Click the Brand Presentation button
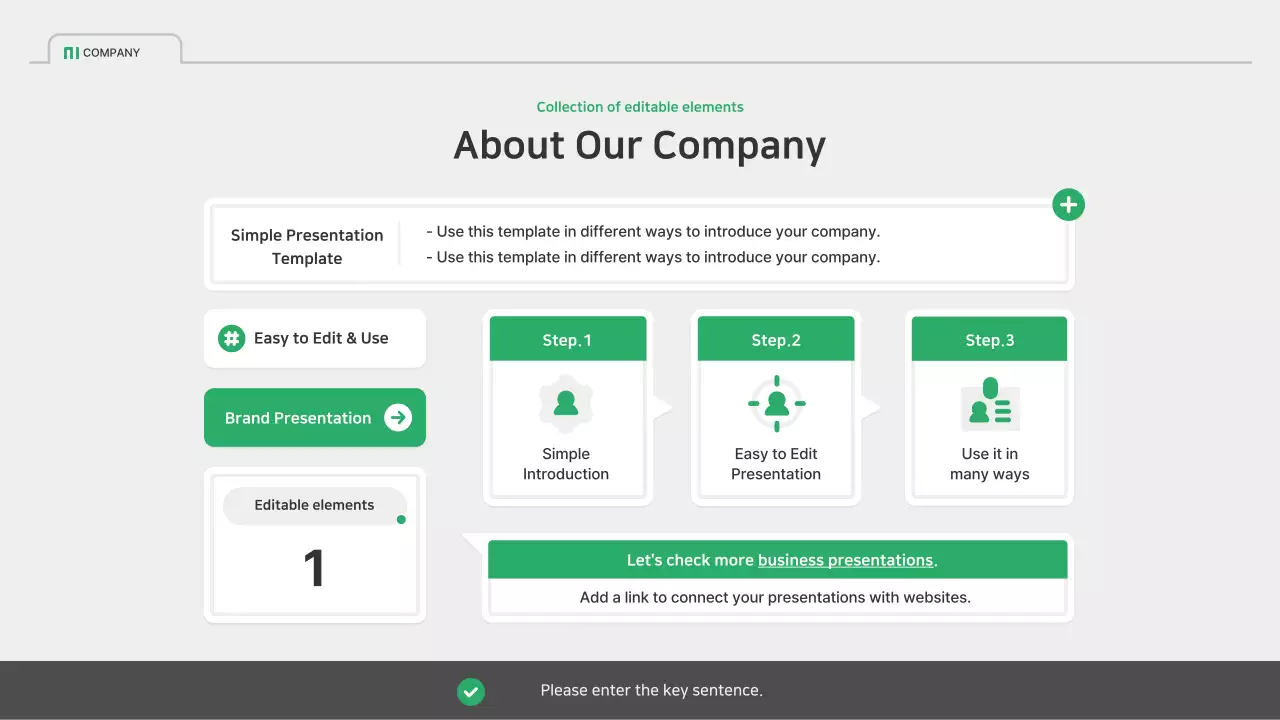Image resolution: width=1280 pixels, height=720 pixels. click(x=296, y=418)
